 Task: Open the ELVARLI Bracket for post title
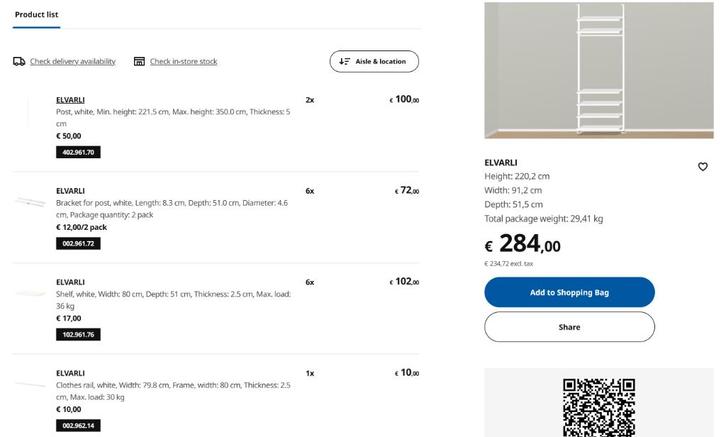[x=70, y=191]
